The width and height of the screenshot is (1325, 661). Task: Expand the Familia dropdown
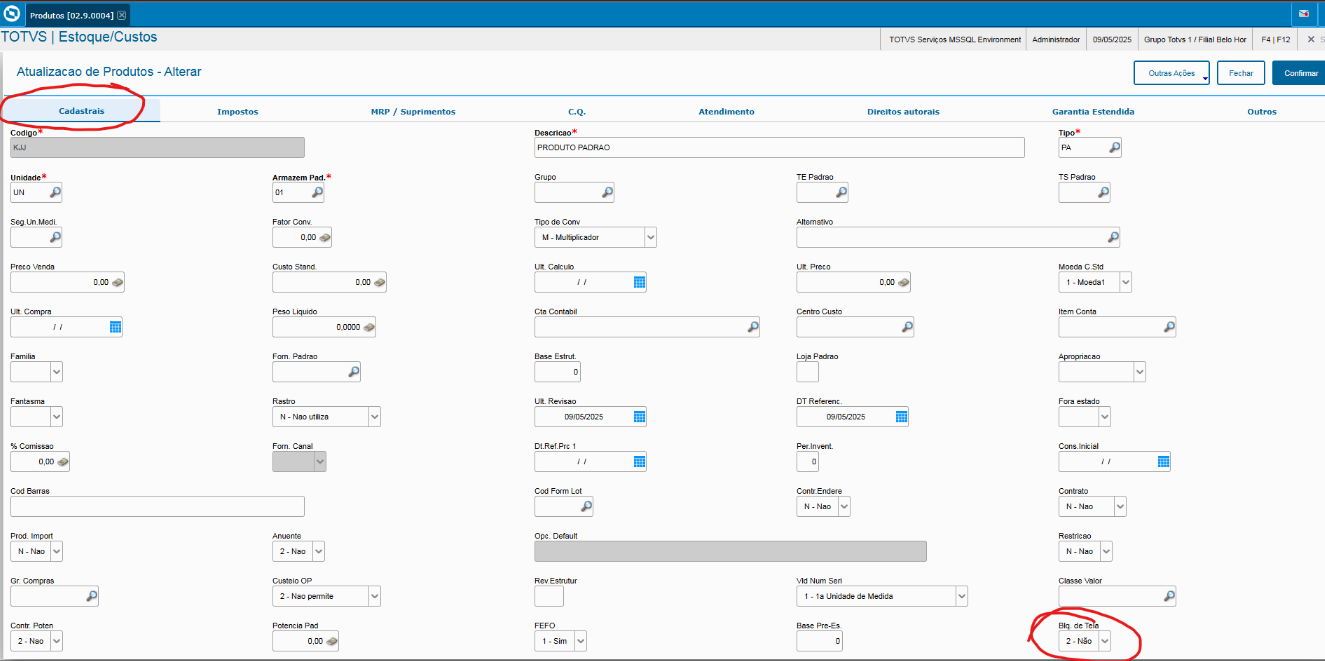click(56, 372)
